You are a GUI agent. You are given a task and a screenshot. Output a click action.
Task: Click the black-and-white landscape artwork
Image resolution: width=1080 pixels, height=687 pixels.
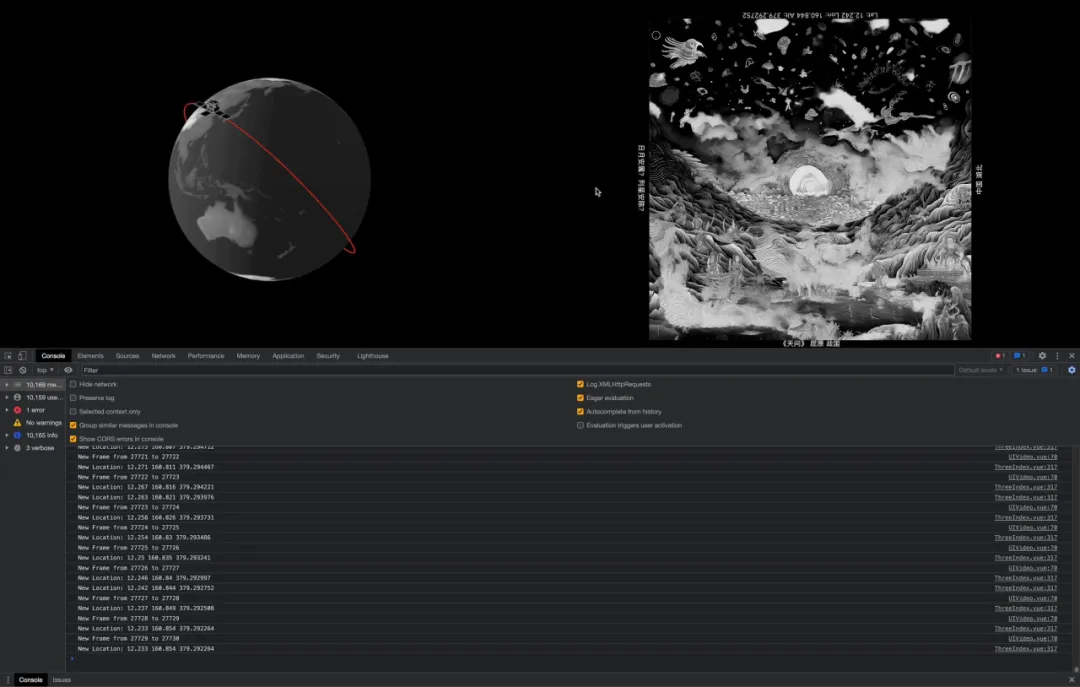pos(810,179)
